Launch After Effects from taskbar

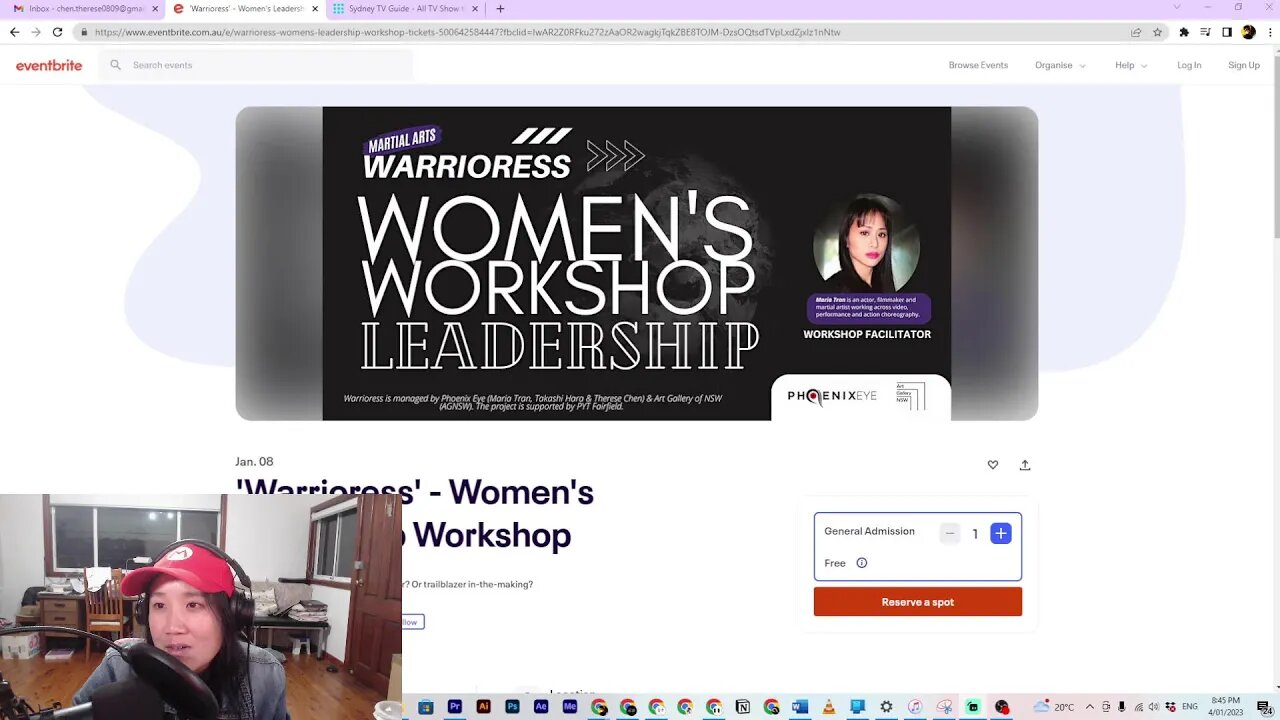pyautogui.click(x=541, y=707)
